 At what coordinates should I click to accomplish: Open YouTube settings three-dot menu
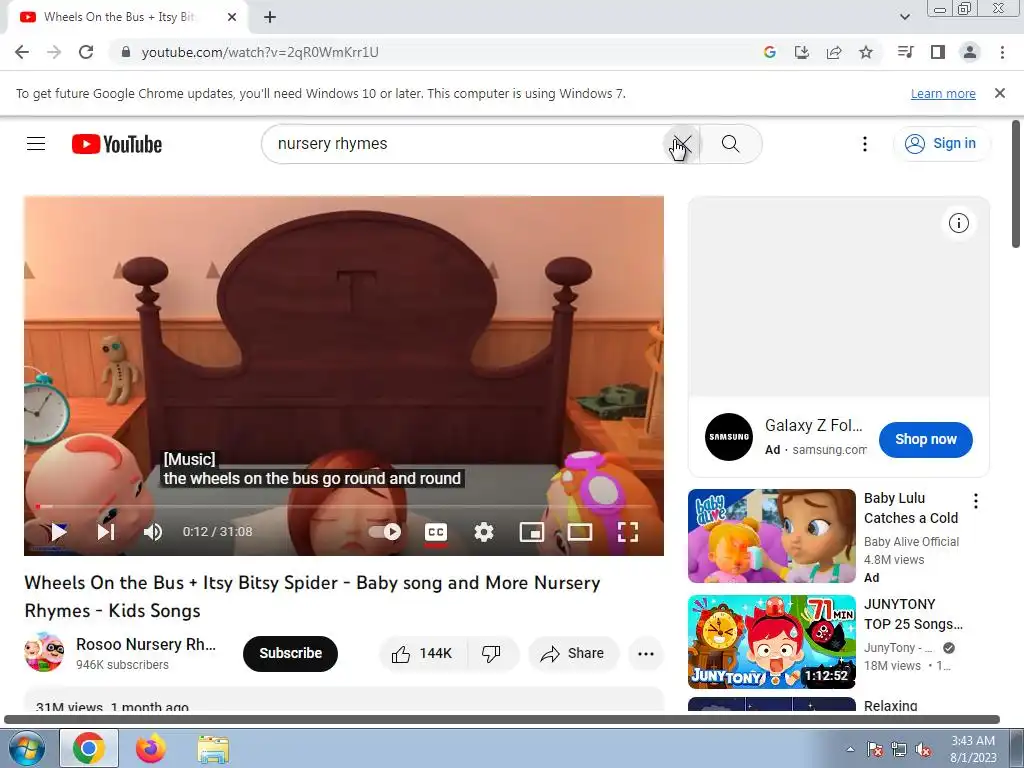(865, 144)
